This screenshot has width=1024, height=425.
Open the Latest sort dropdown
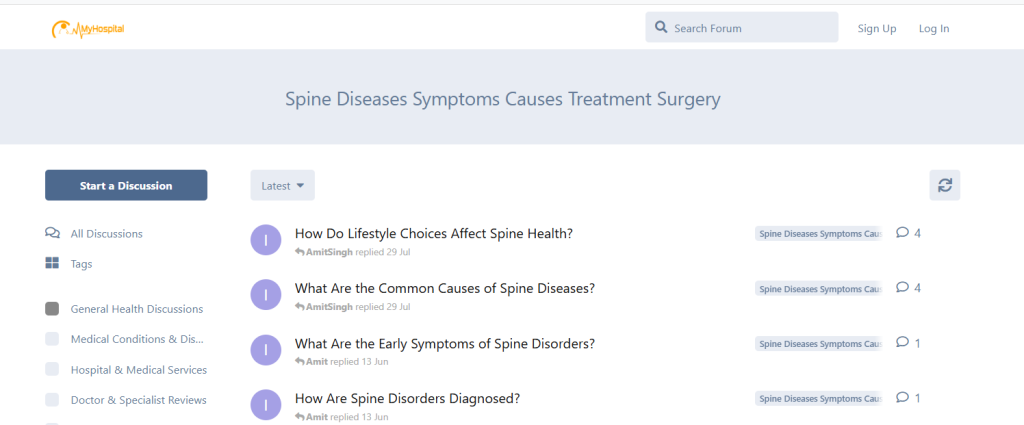[282, 185]
